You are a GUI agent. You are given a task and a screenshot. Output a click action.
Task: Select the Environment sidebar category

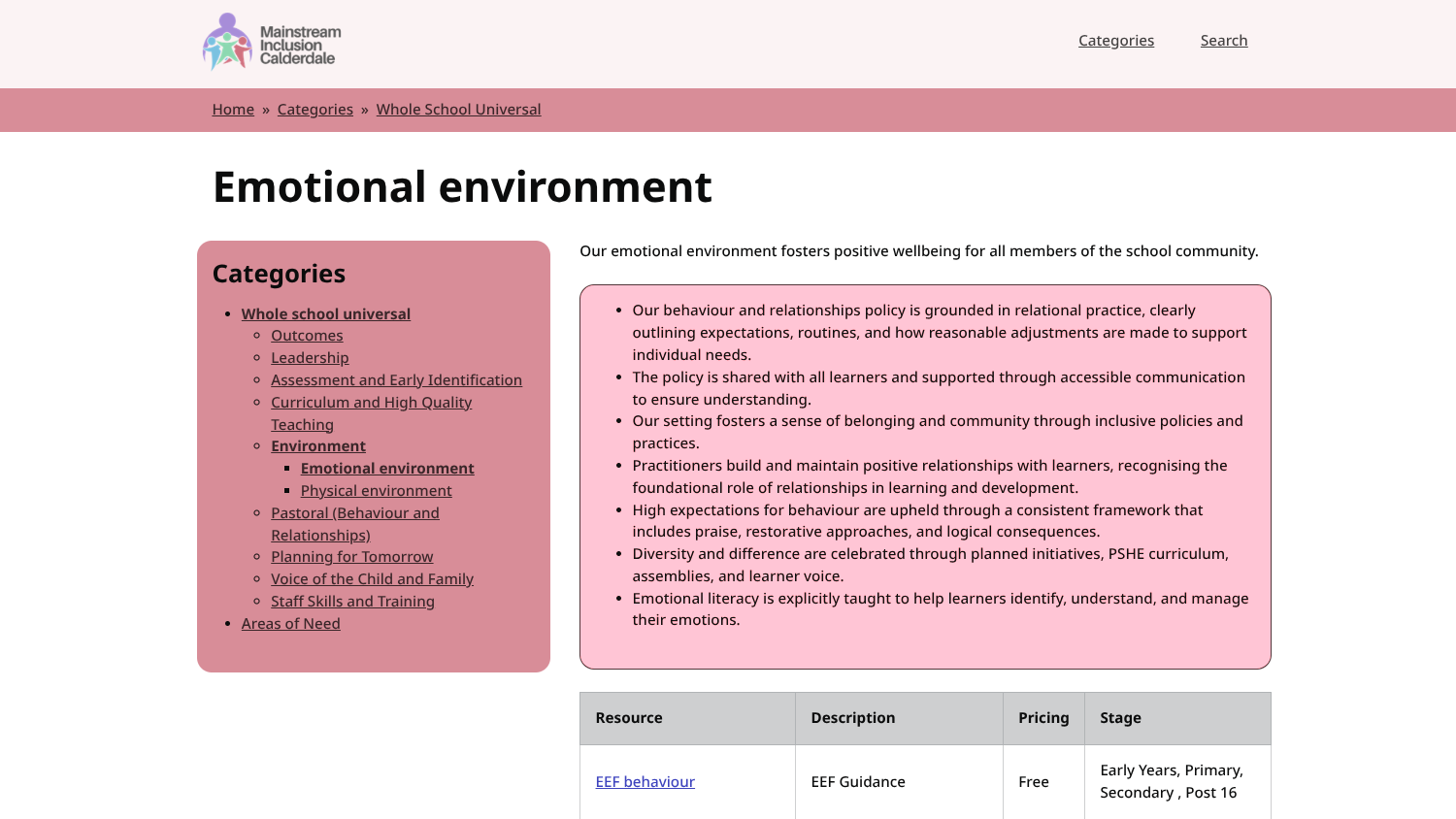click(x=318, y=446)
